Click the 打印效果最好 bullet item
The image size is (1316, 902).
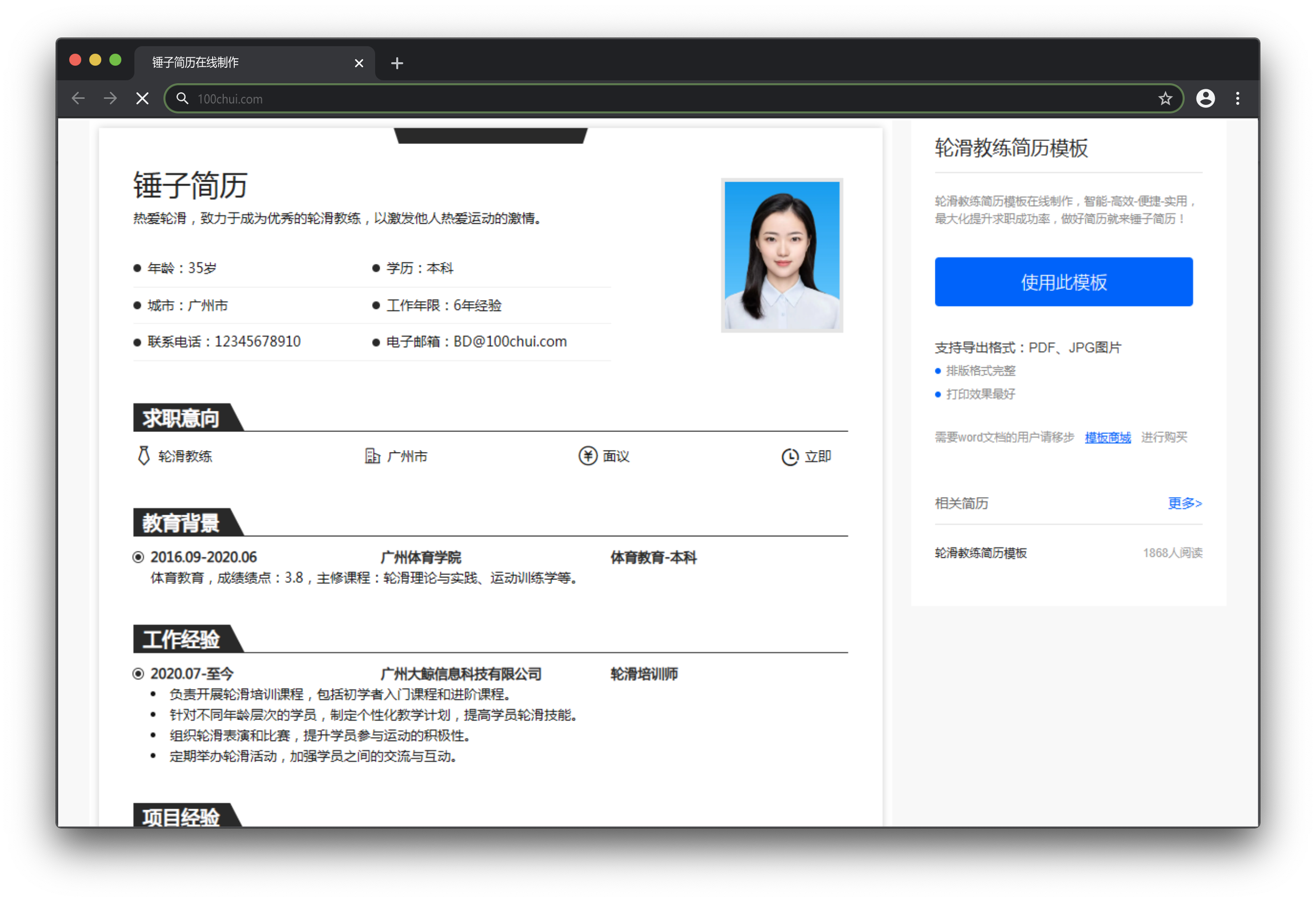[975, 394]
